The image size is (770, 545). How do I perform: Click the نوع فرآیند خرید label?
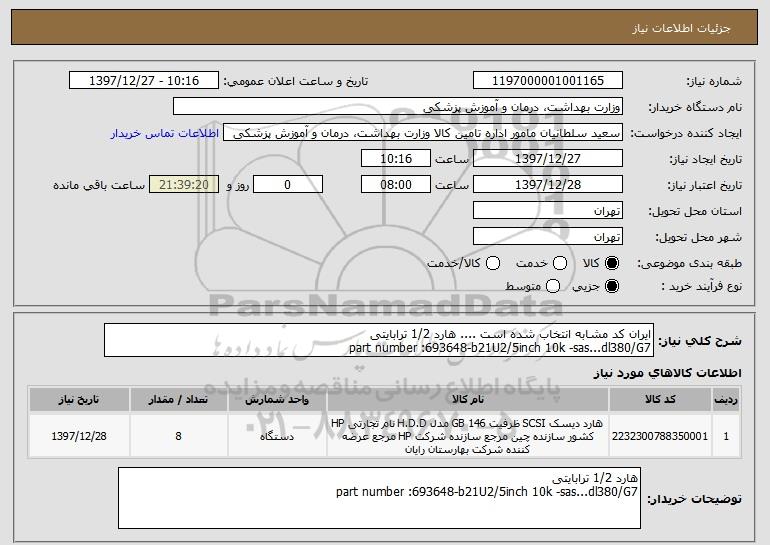(701, 286)
